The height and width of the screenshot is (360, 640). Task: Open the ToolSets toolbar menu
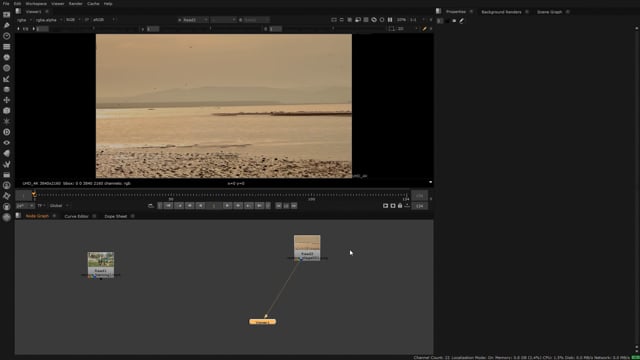(x=7, y=164)
